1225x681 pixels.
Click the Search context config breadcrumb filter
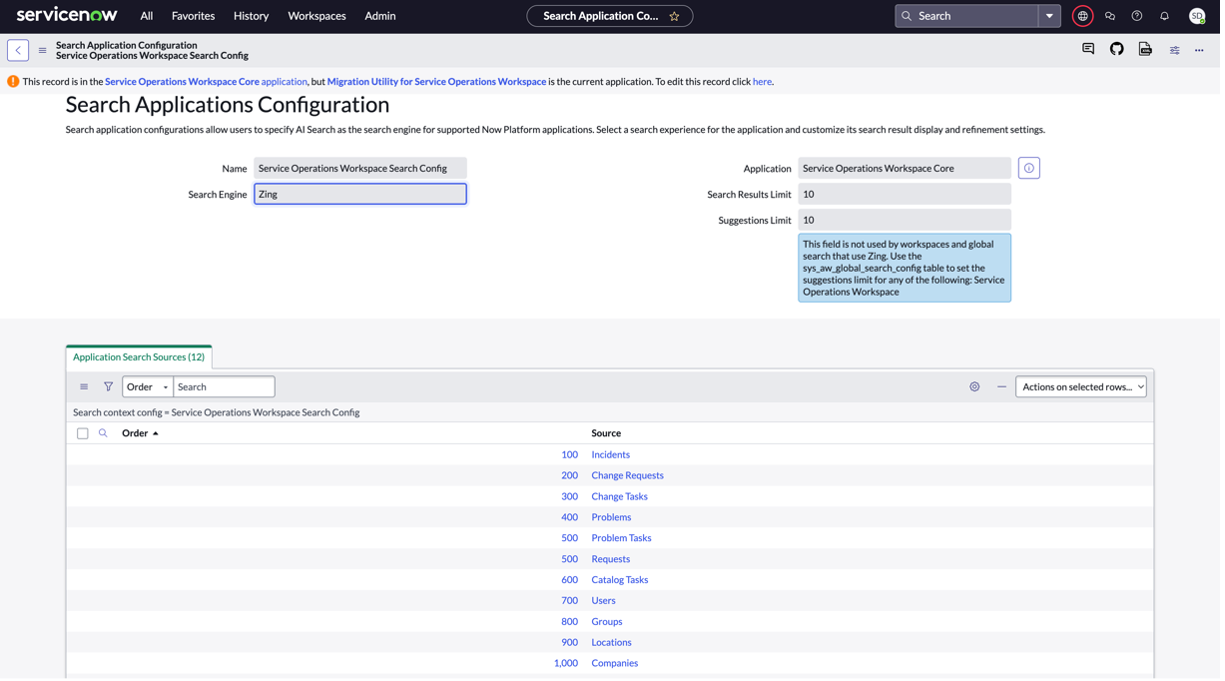coord(217,414)
